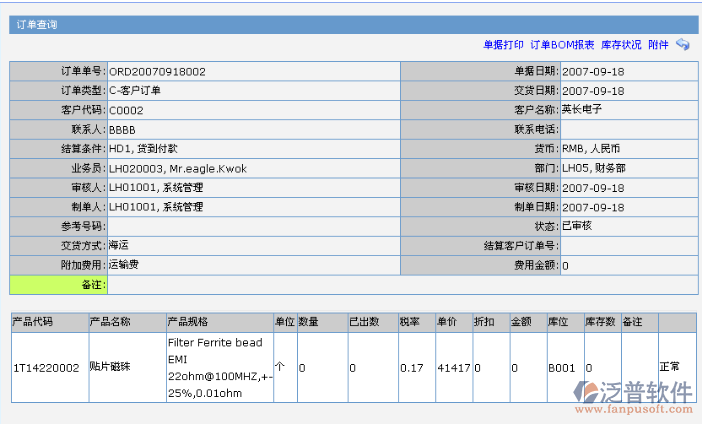This screenshot has height=425, width=703.
Task: Click product code 1T14220002
Action: pos(46,368)
